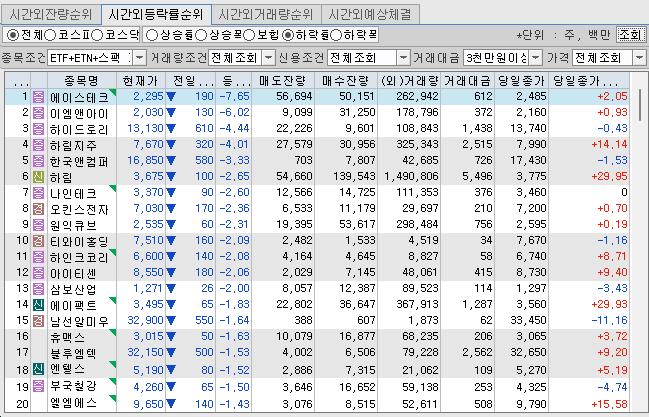
Task: Switch to 시간외잔량순위 tab
Action: point(51,15)
